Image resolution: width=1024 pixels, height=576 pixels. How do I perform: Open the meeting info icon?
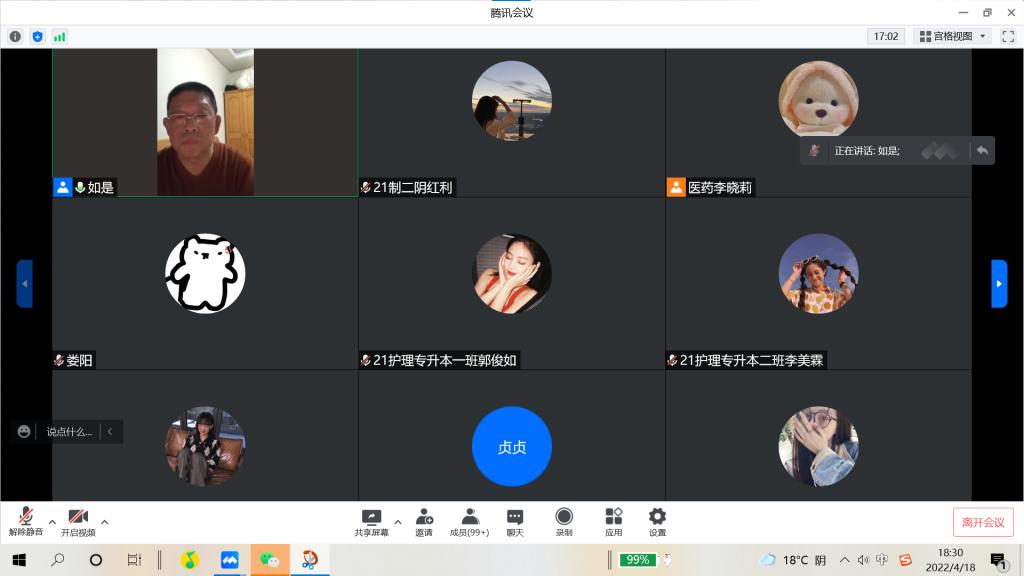click(x=15, y=36)
